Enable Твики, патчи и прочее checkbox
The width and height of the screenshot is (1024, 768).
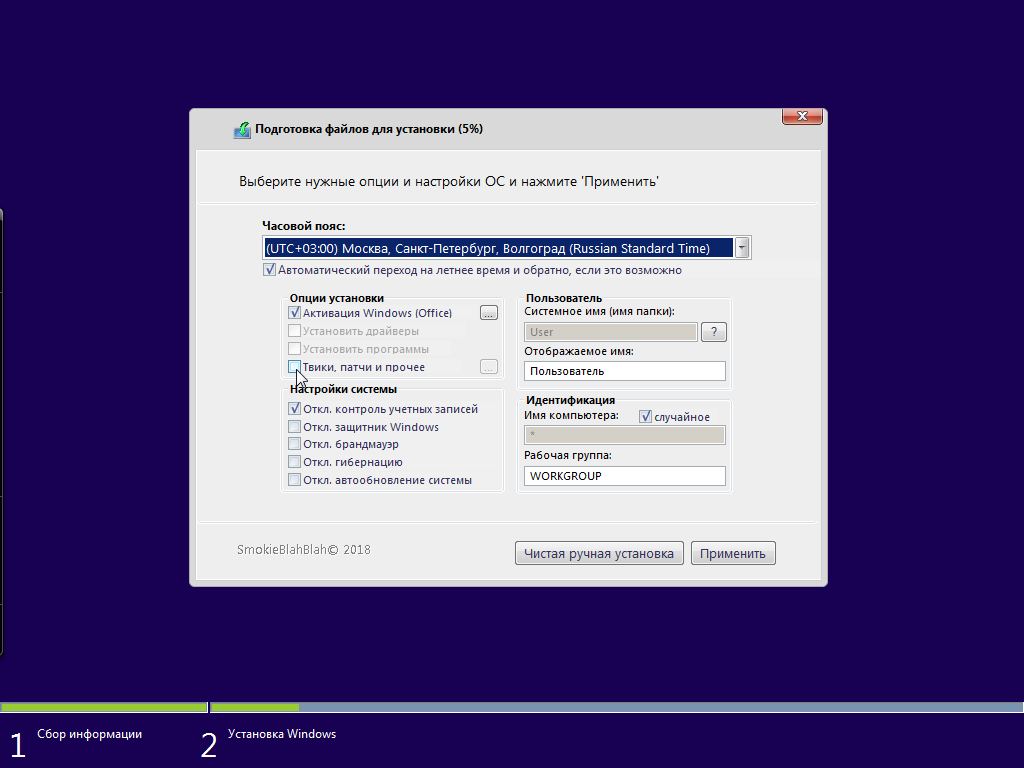(295, 366)
